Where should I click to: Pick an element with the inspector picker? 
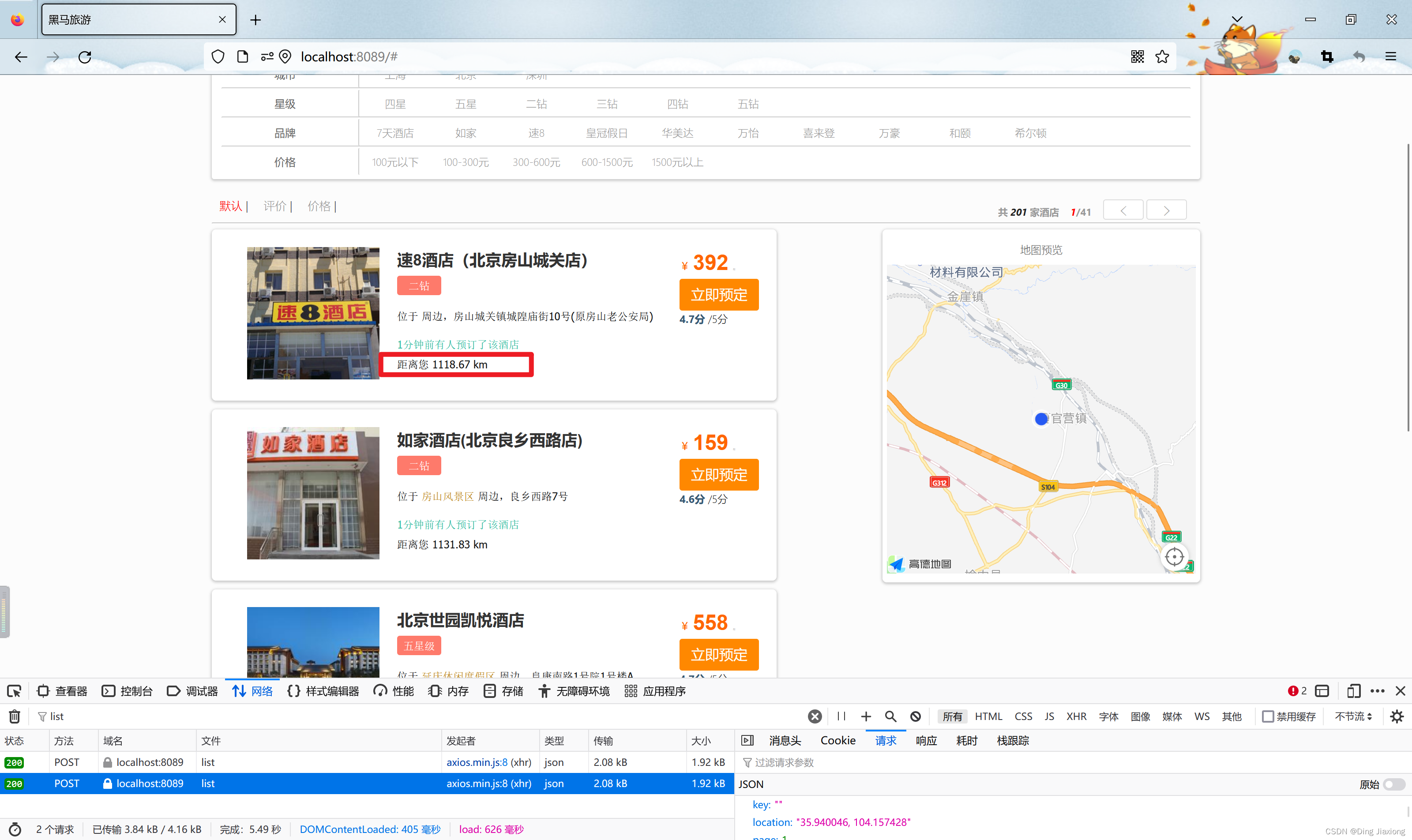click(14, 691)
